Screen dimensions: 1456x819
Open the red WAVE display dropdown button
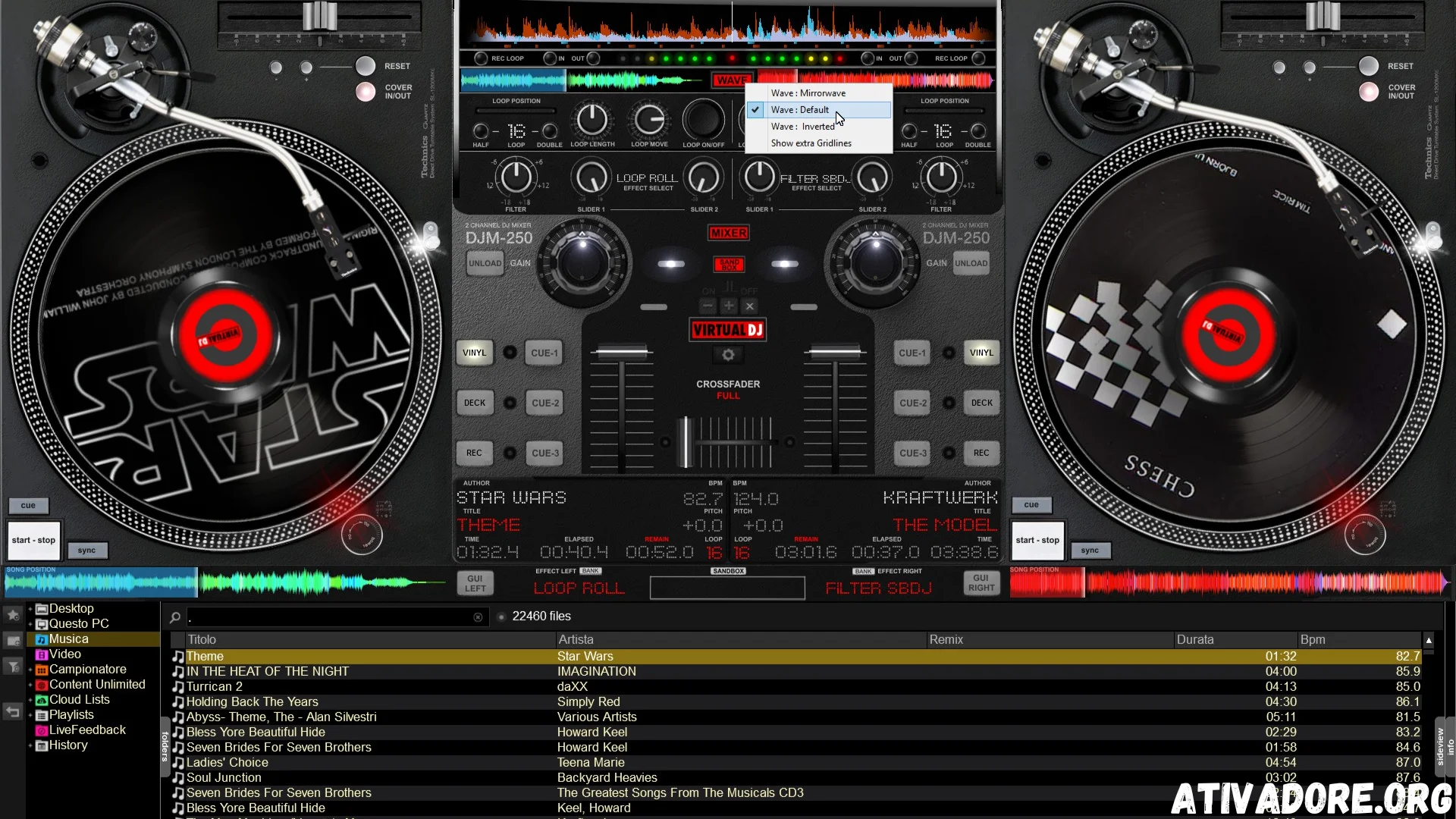(732, 80)
